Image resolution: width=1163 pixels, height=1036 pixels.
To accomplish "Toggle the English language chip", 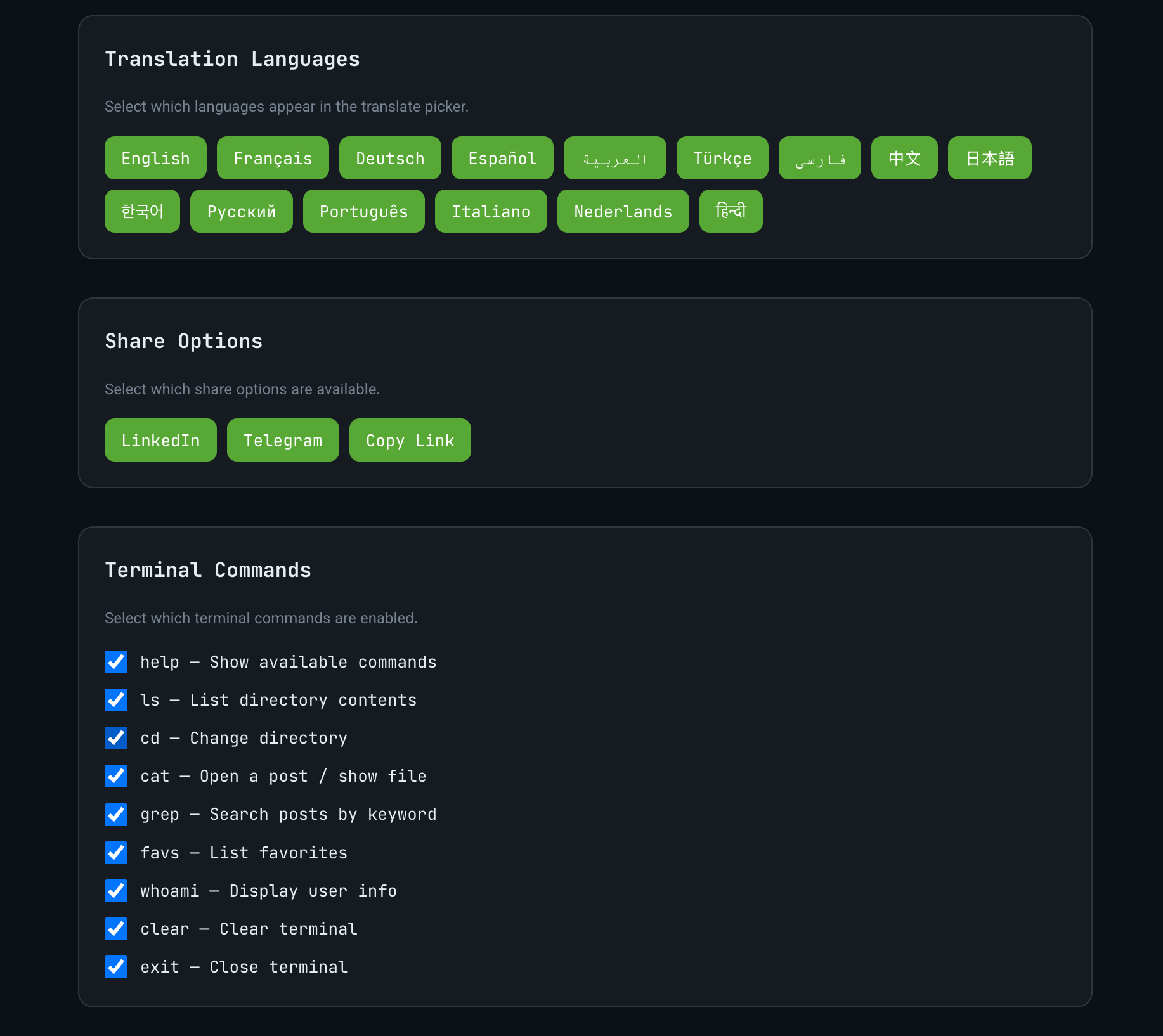I will coord(155,158).
